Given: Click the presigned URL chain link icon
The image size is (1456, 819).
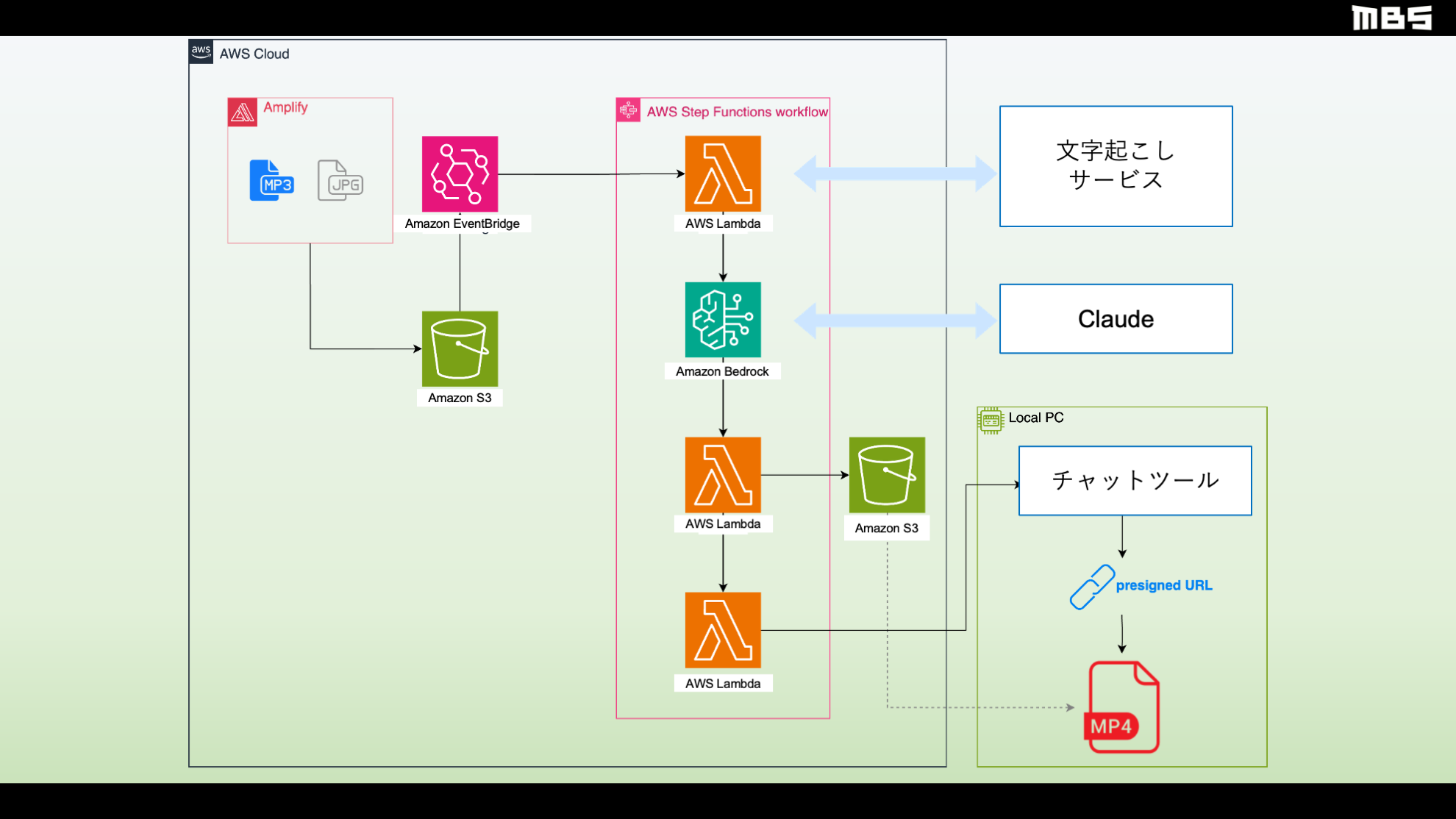Looking at the screenshot, I should click(1092, 587).
